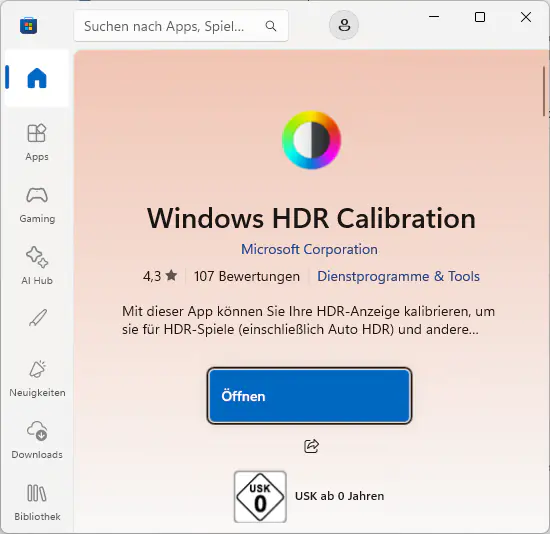Click the USK ab 0 Jahren label
550x534 pixels.
point(340,496)
